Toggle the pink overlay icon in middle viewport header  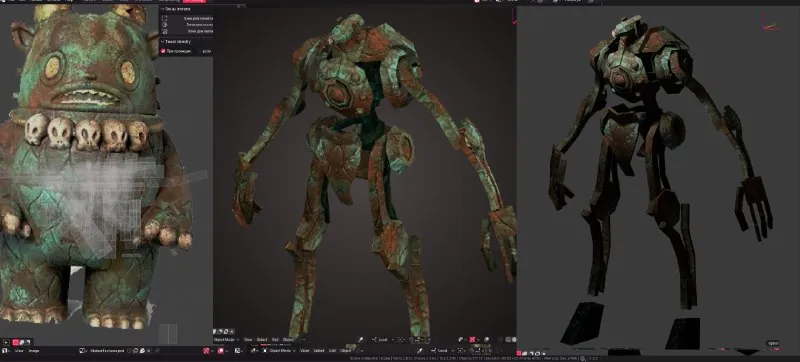472,340
